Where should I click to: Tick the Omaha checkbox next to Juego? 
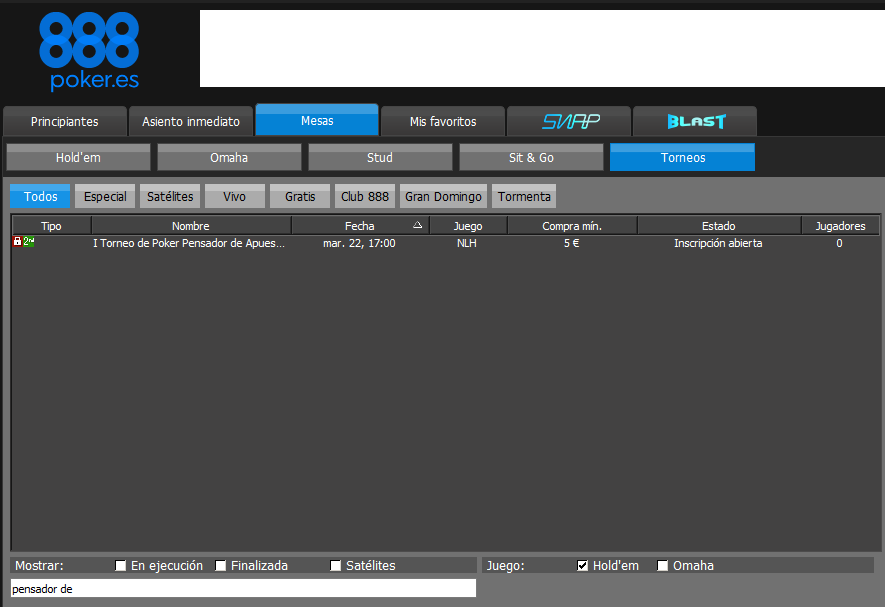point(663,566)
